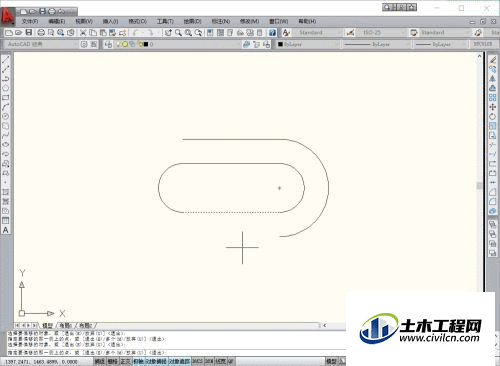This screenshot has width=500, height=366.
Task: Select the Multiline Text A tool
Action: (6, 230)
